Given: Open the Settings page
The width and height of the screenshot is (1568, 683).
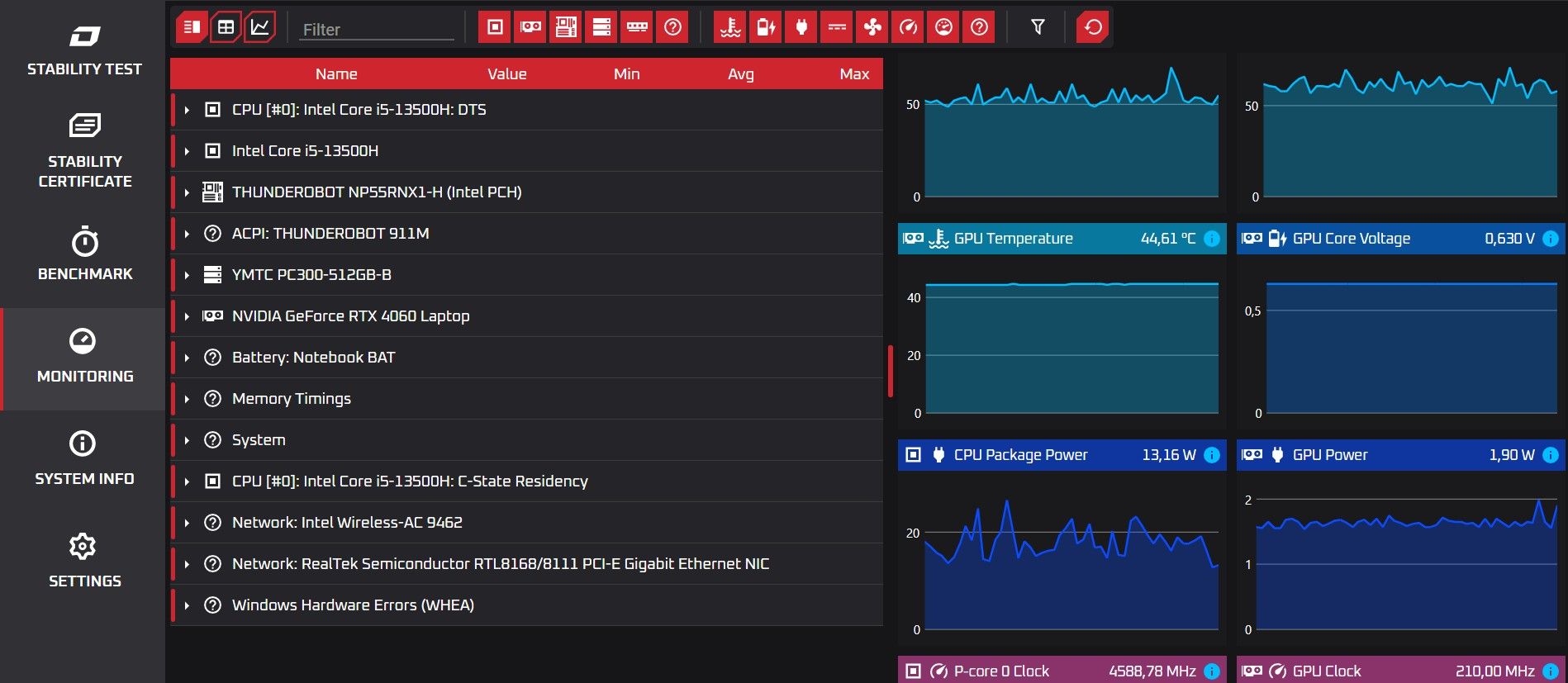Looking at the screenshot, I should 84,562.
